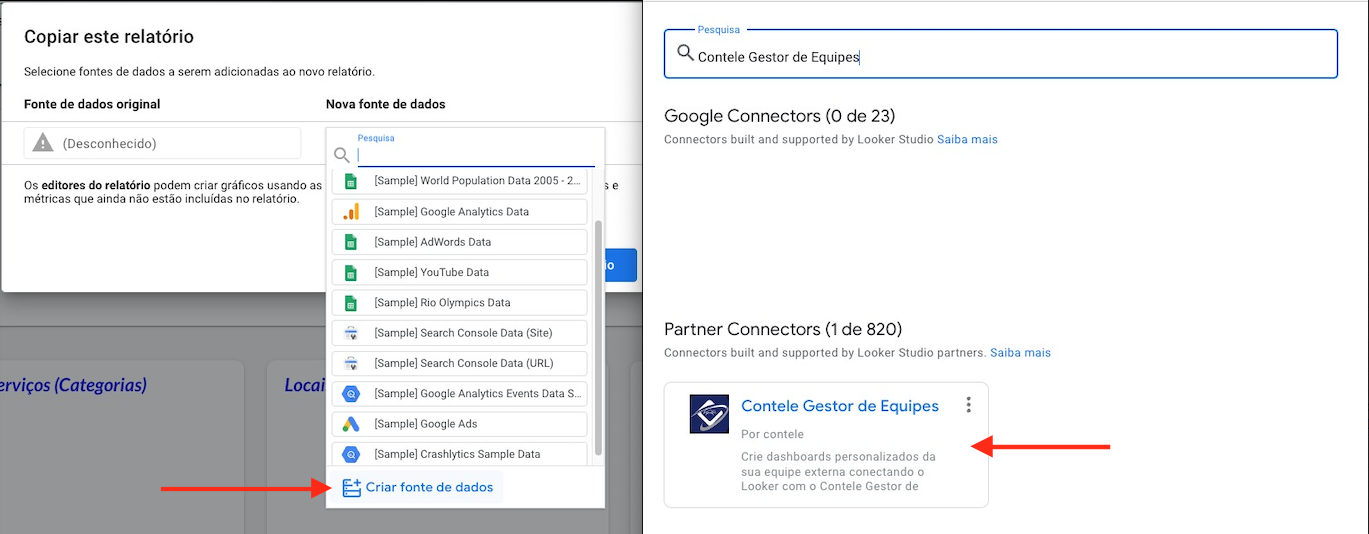Click the magnifier icon in connector search

coord(685,54)
